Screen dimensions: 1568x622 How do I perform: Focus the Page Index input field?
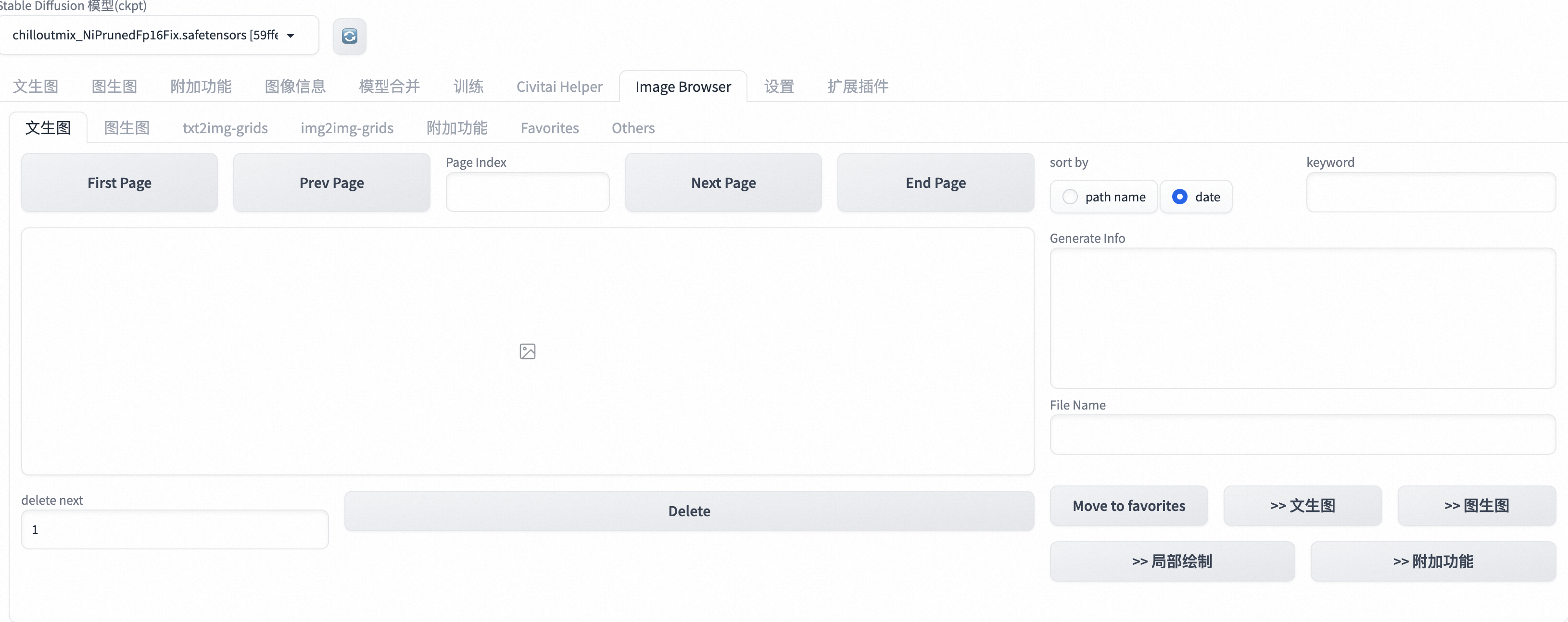[x=527, y=192]
